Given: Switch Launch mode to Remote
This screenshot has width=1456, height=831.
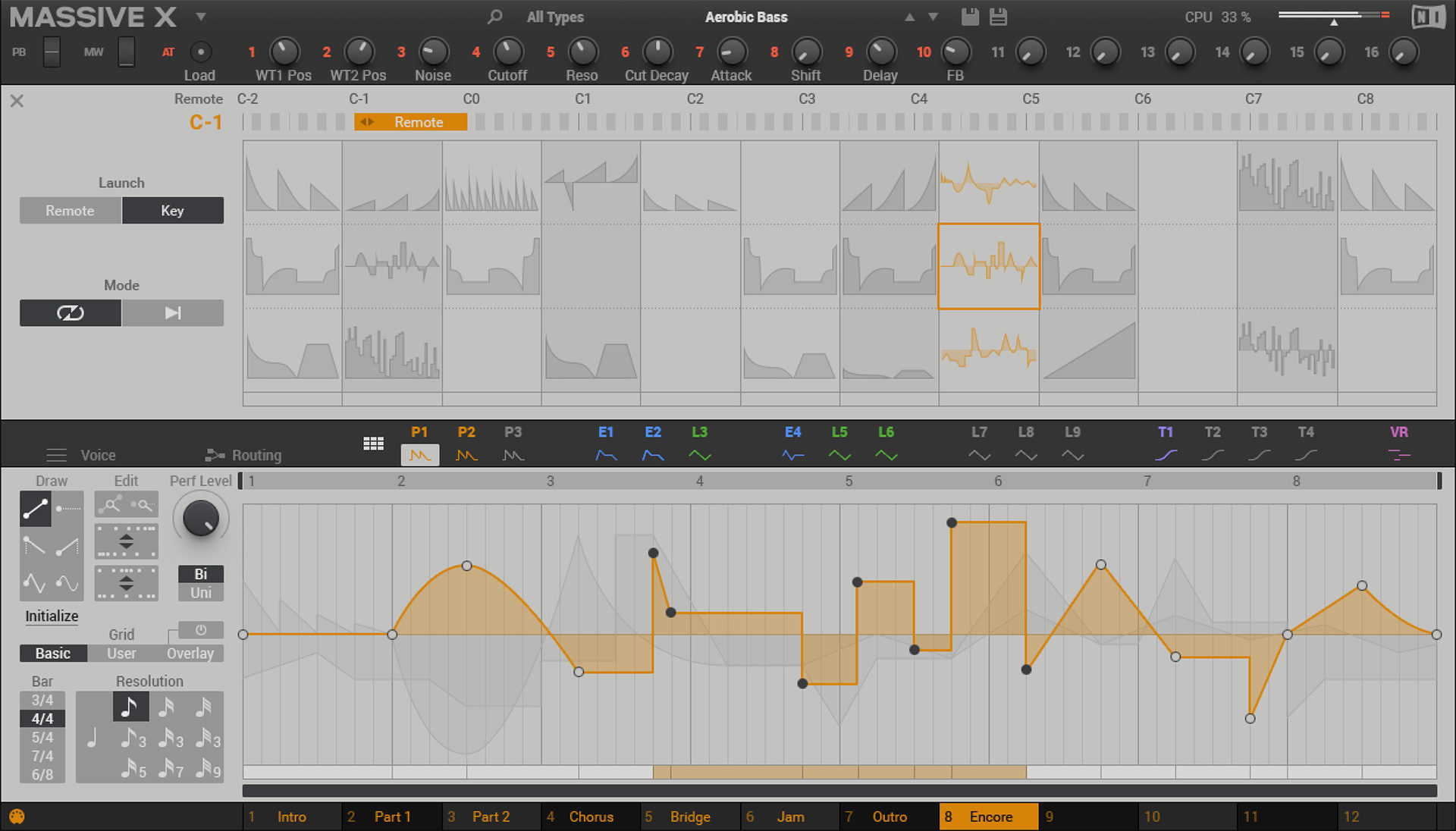Looking at the screenshot, I should (70, 210).
